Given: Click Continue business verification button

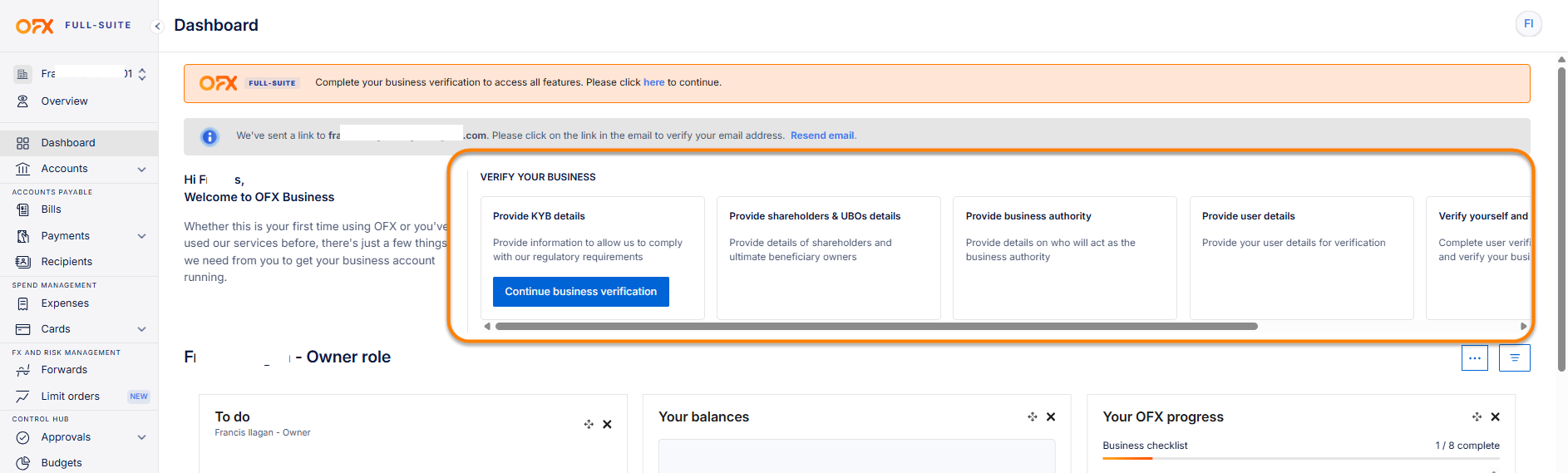Looking at the screenshot, I should coord(581,292).
